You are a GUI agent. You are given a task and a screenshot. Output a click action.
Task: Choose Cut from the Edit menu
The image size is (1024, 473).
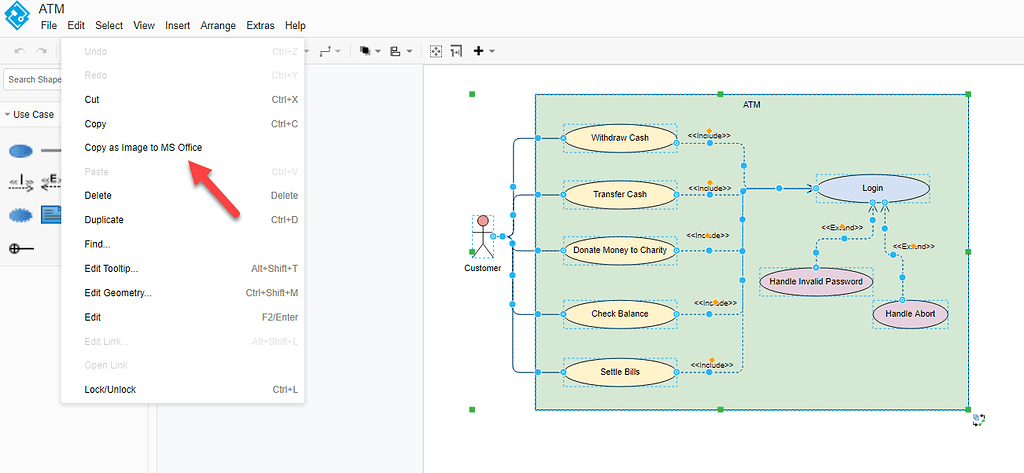[x=183, y=100]
